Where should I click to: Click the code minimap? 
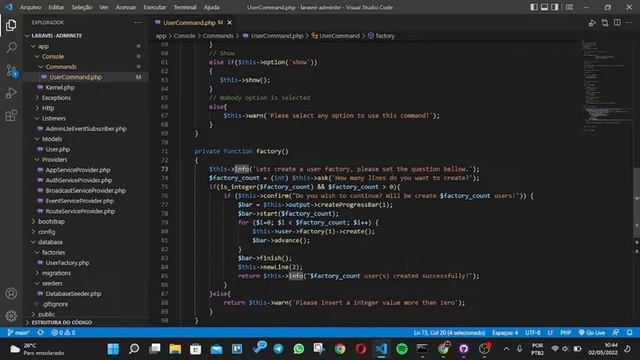pos(607,86)
